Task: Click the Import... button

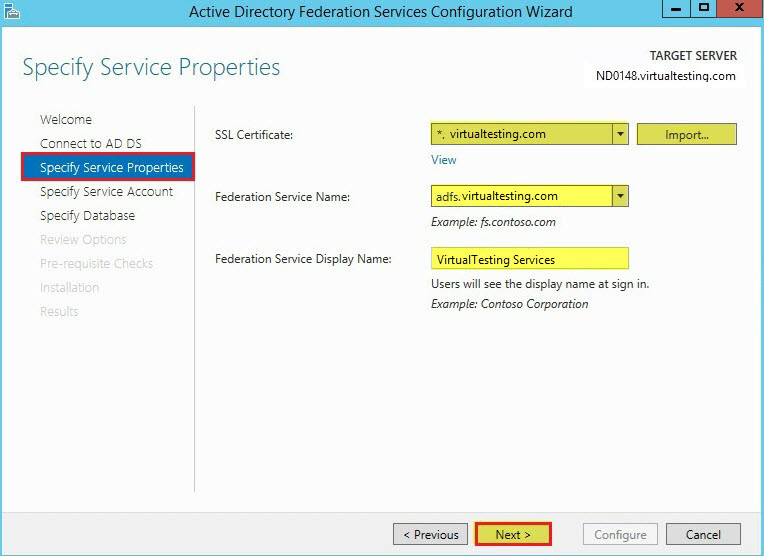Action: pyautogui.click(x=687, y=134)
